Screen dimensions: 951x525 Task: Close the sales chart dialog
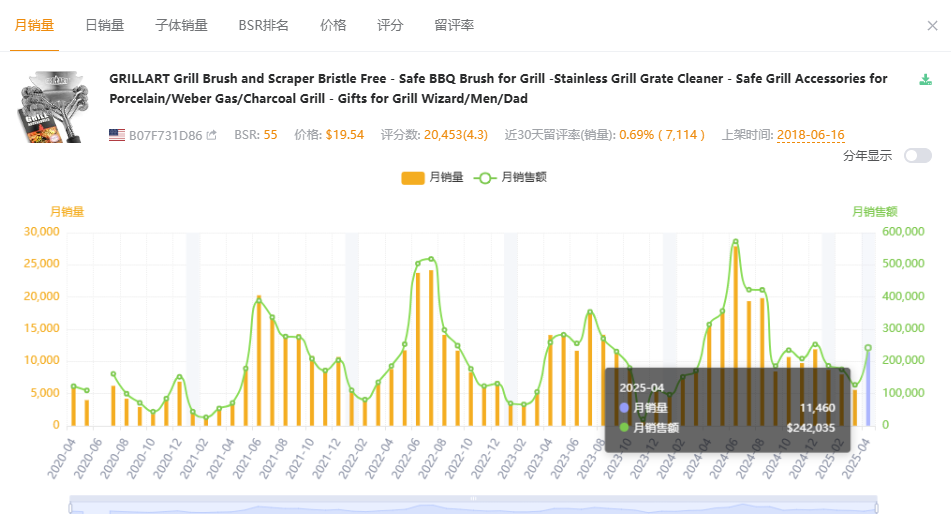(x=932, y=25)
